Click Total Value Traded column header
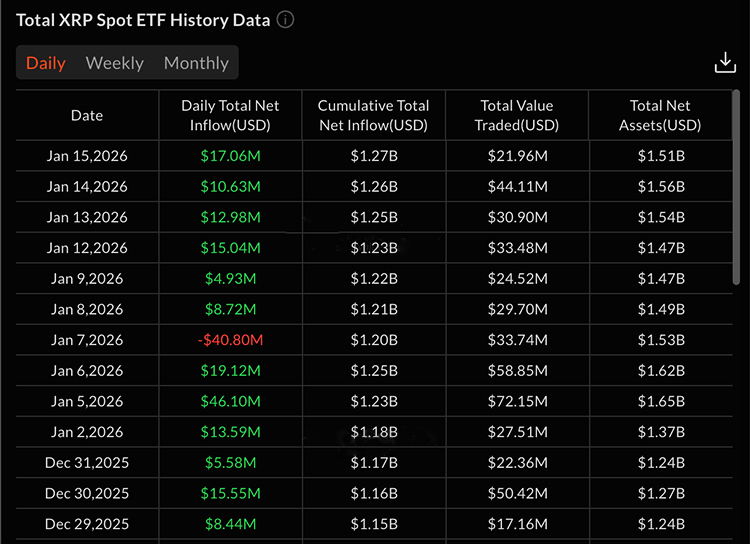 click(516, 115)
